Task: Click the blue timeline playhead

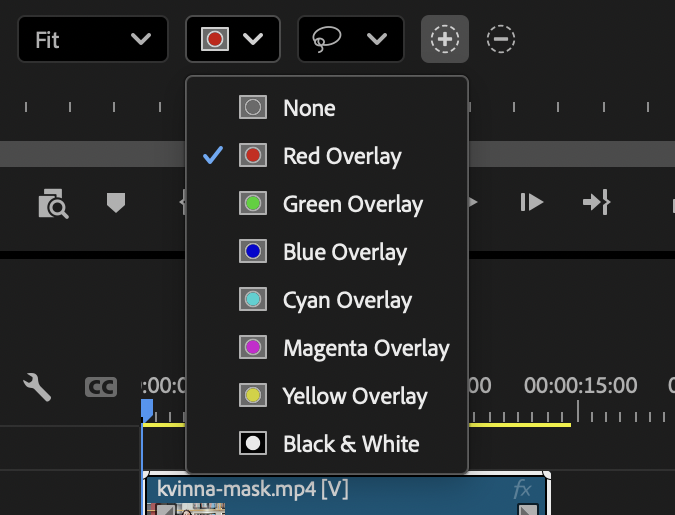Action: 147,410
